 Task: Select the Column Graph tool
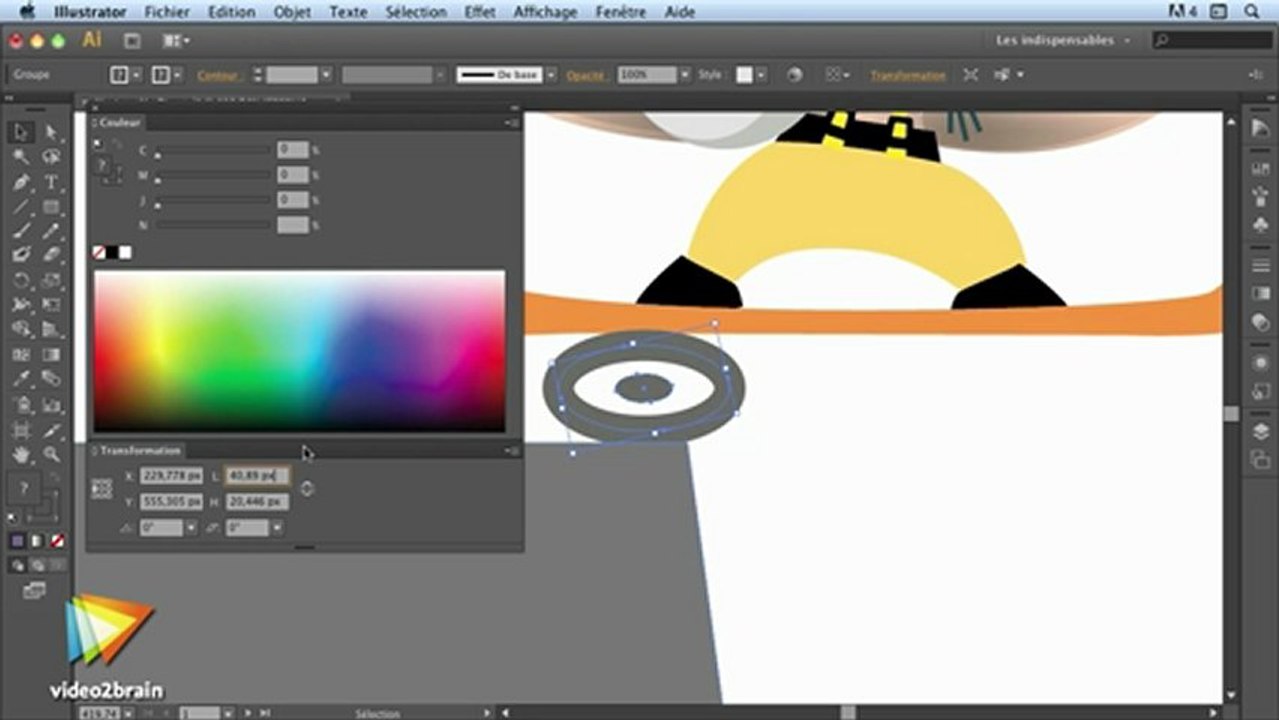51,405
